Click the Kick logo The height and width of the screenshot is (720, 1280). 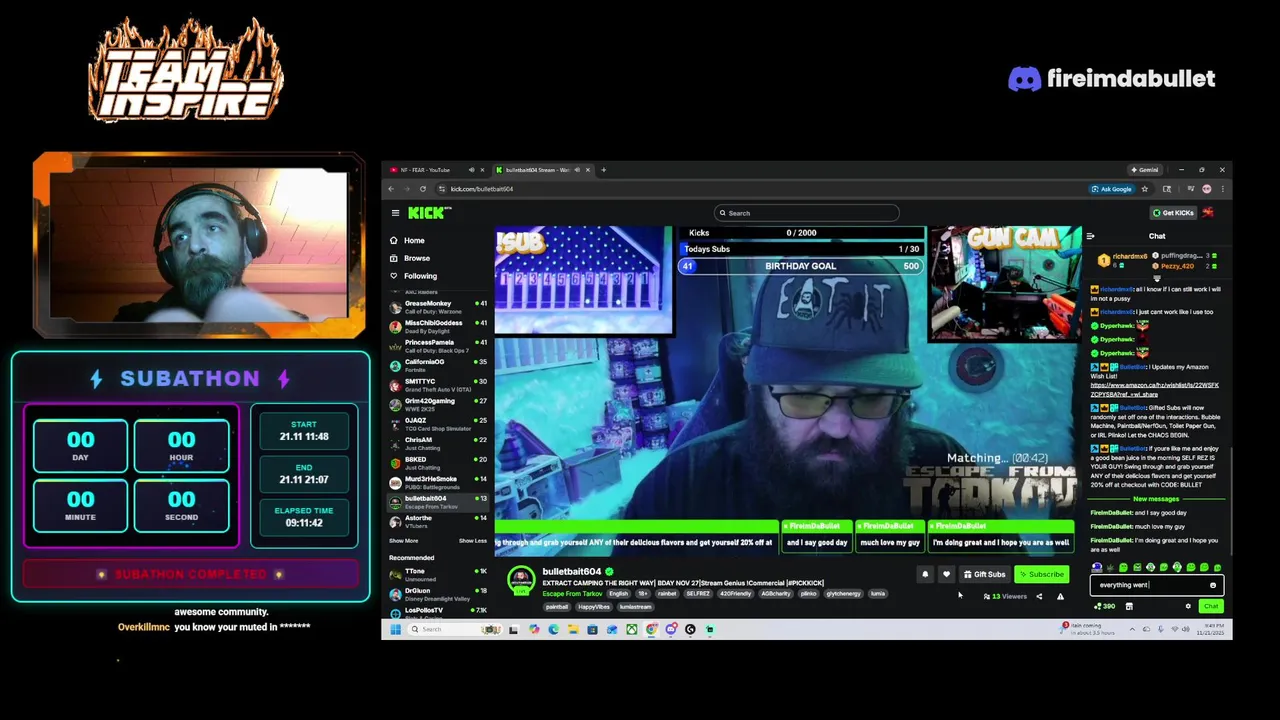pos(429,213)
